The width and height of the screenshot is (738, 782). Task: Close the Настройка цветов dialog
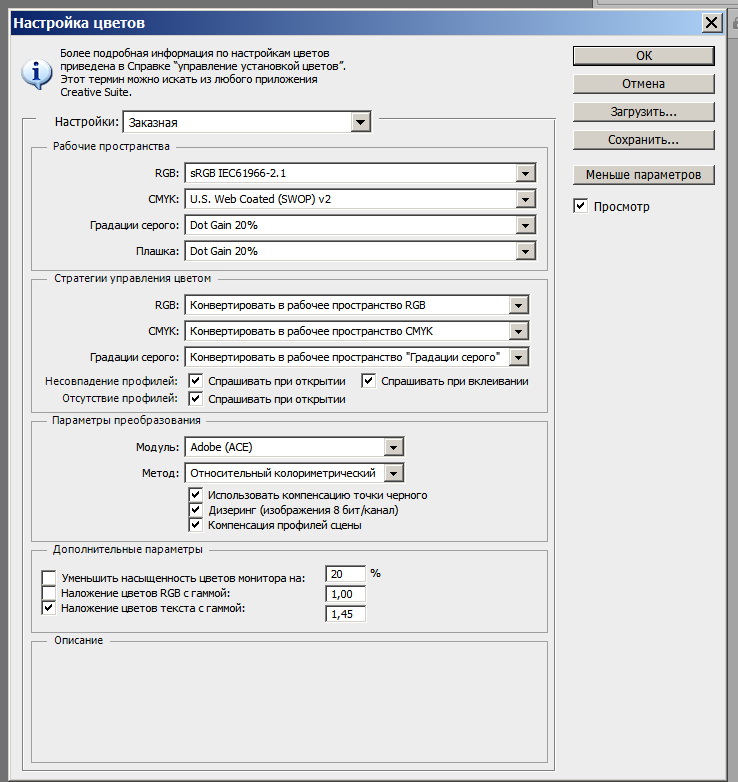711,22
